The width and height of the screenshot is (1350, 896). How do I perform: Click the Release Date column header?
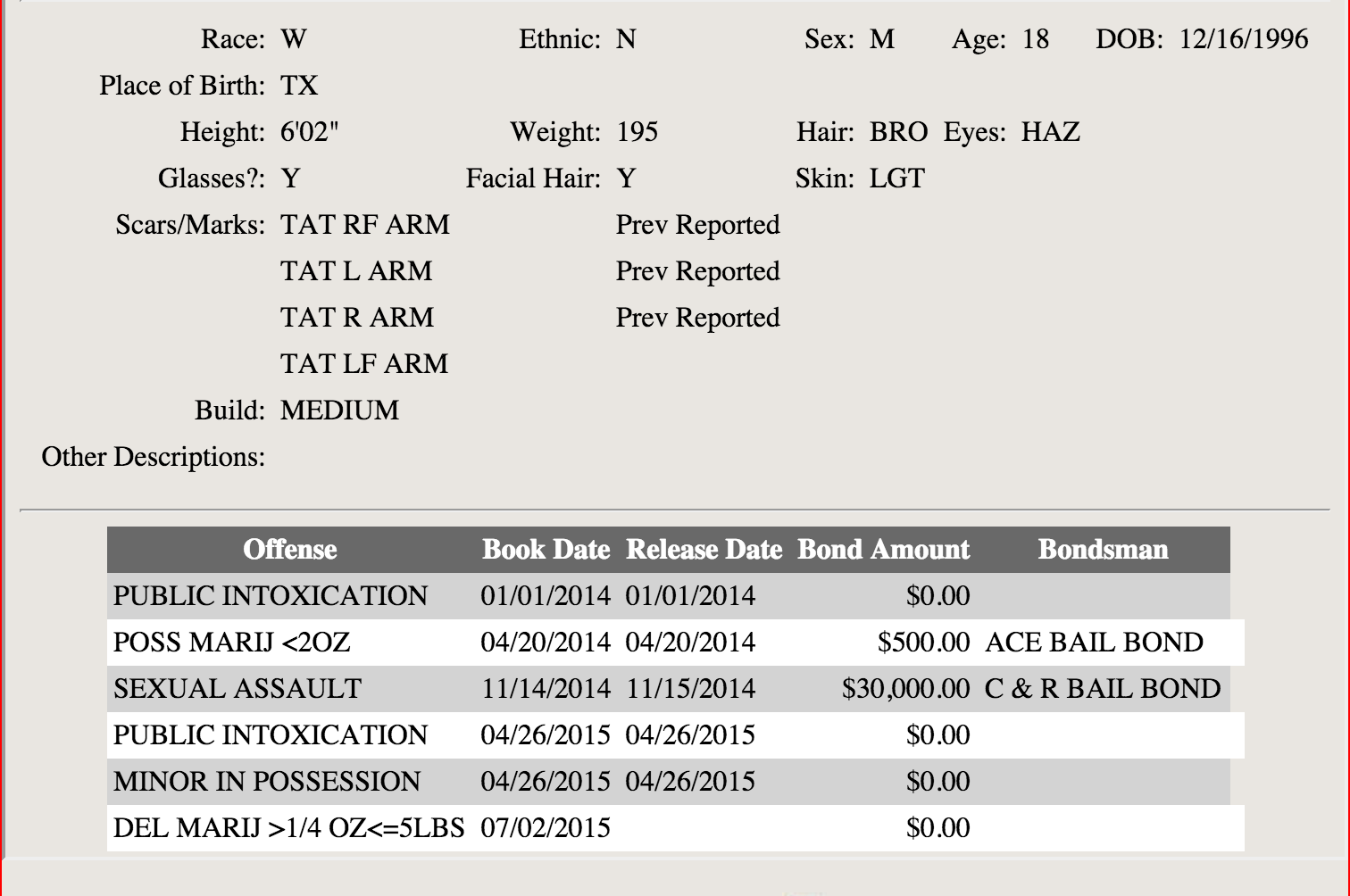click(x=704, y=550)
